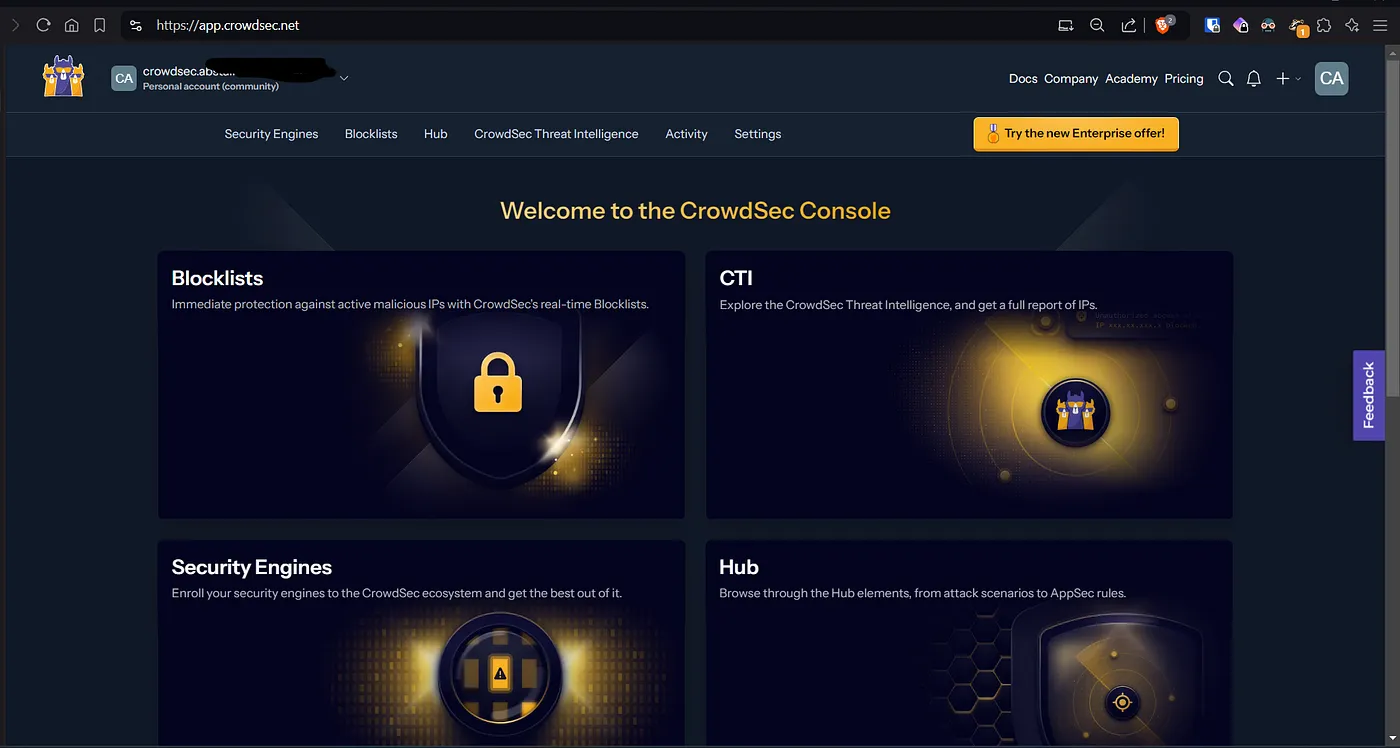Go to CrowdSec Threat Intelligence tab
Screen dimensions: 1400x748
(556, 134)
